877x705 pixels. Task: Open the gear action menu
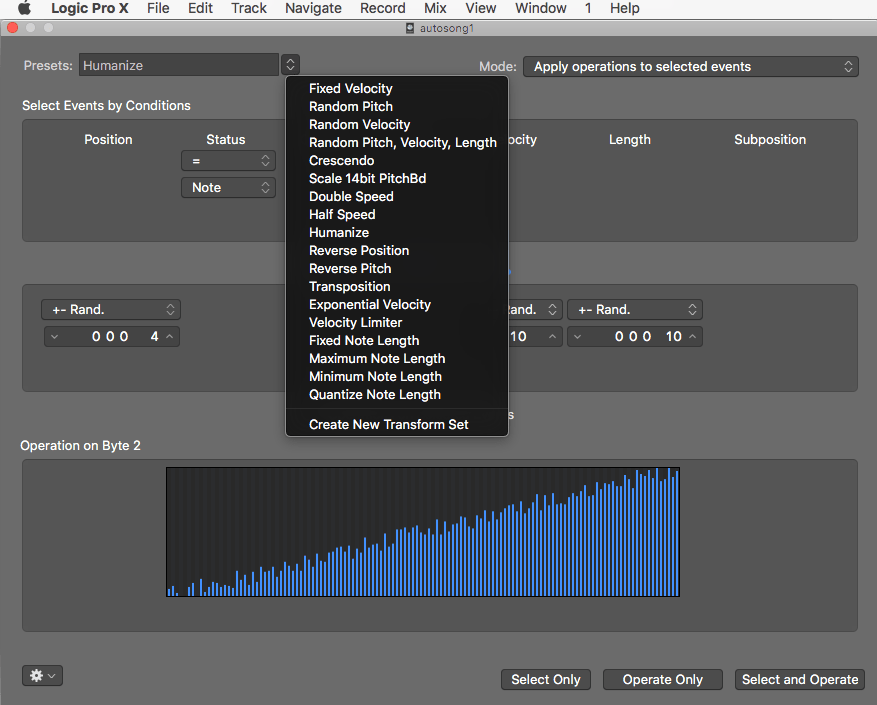pos(43,675)
